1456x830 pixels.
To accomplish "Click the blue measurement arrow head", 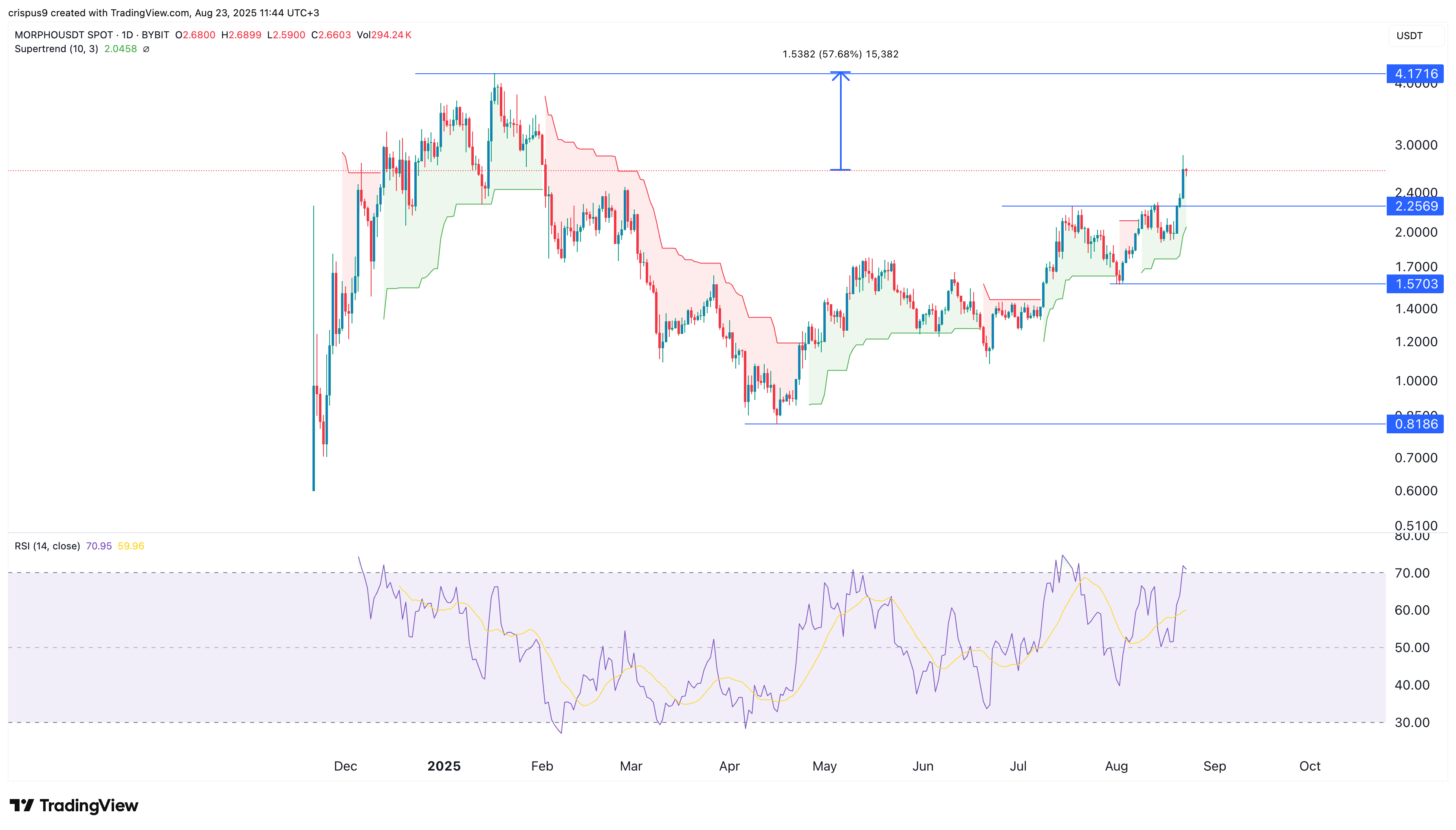I will (840, 76).
